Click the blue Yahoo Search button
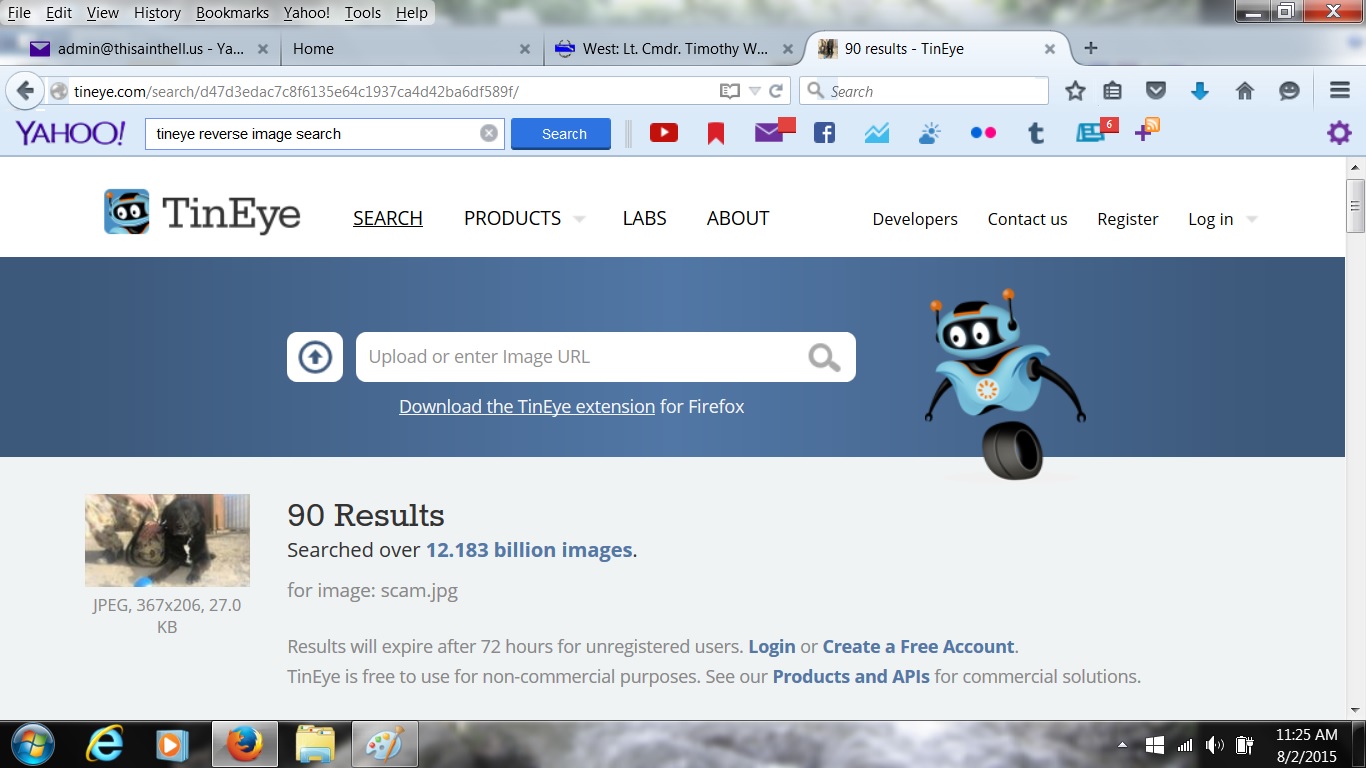The height and width of the screenshot is (768, 1366). tap(561, 134)
